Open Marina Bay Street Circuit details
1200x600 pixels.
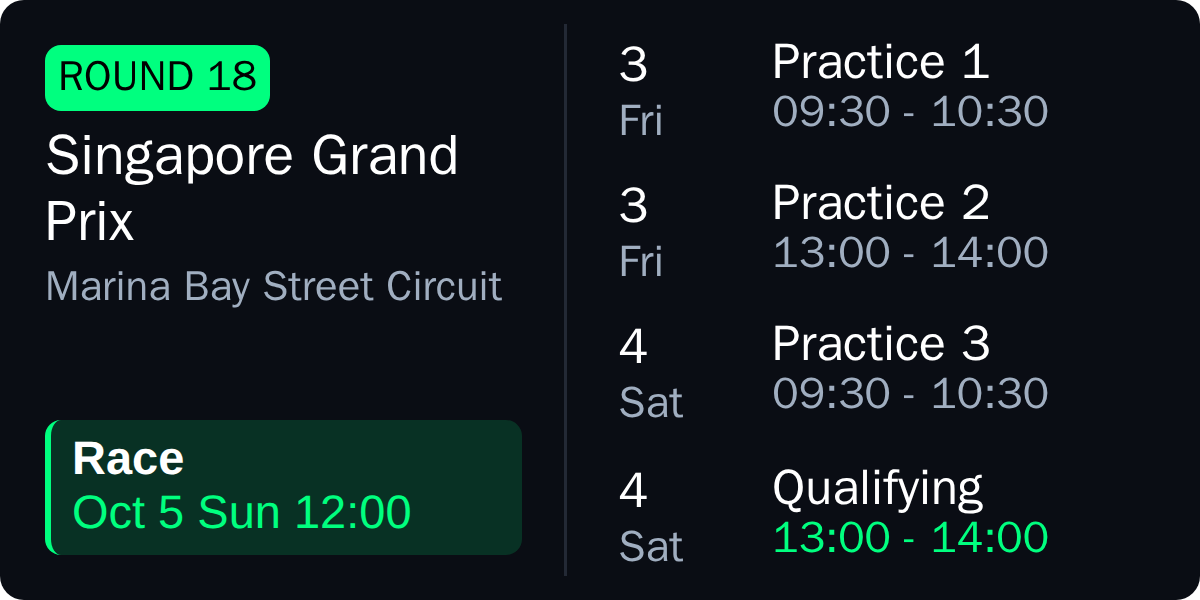click(x=273, y=287)
